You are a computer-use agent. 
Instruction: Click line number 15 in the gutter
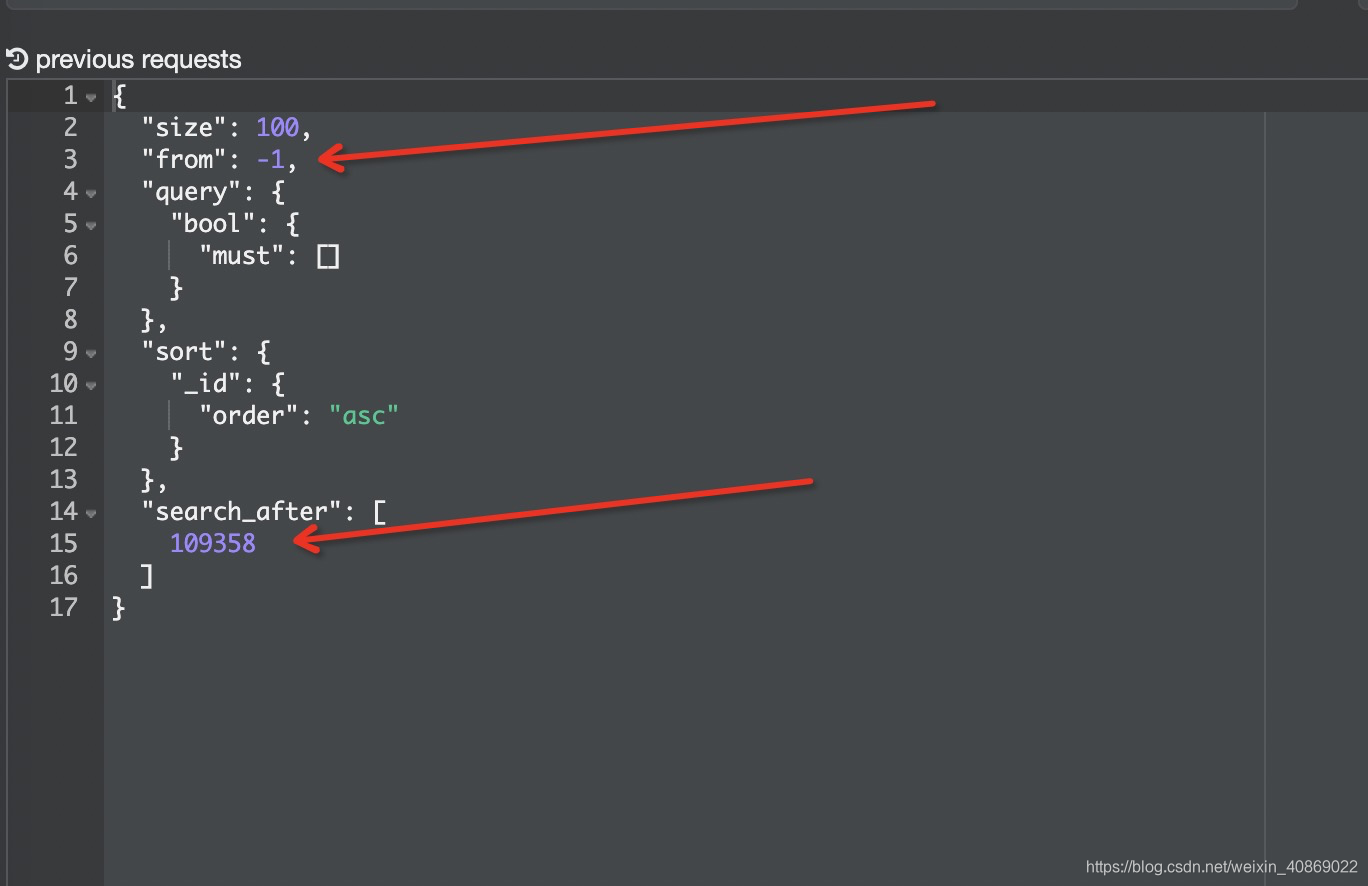coord(63,543)
